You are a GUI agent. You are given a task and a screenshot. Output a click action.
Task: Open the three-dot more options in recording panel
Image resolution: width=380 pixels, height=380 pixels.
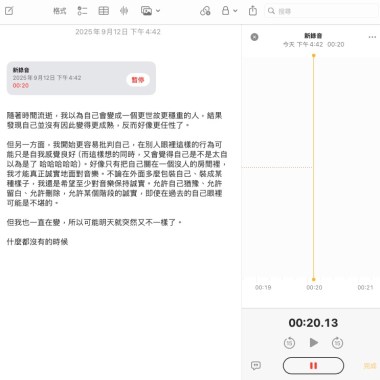tap(372, 37)
